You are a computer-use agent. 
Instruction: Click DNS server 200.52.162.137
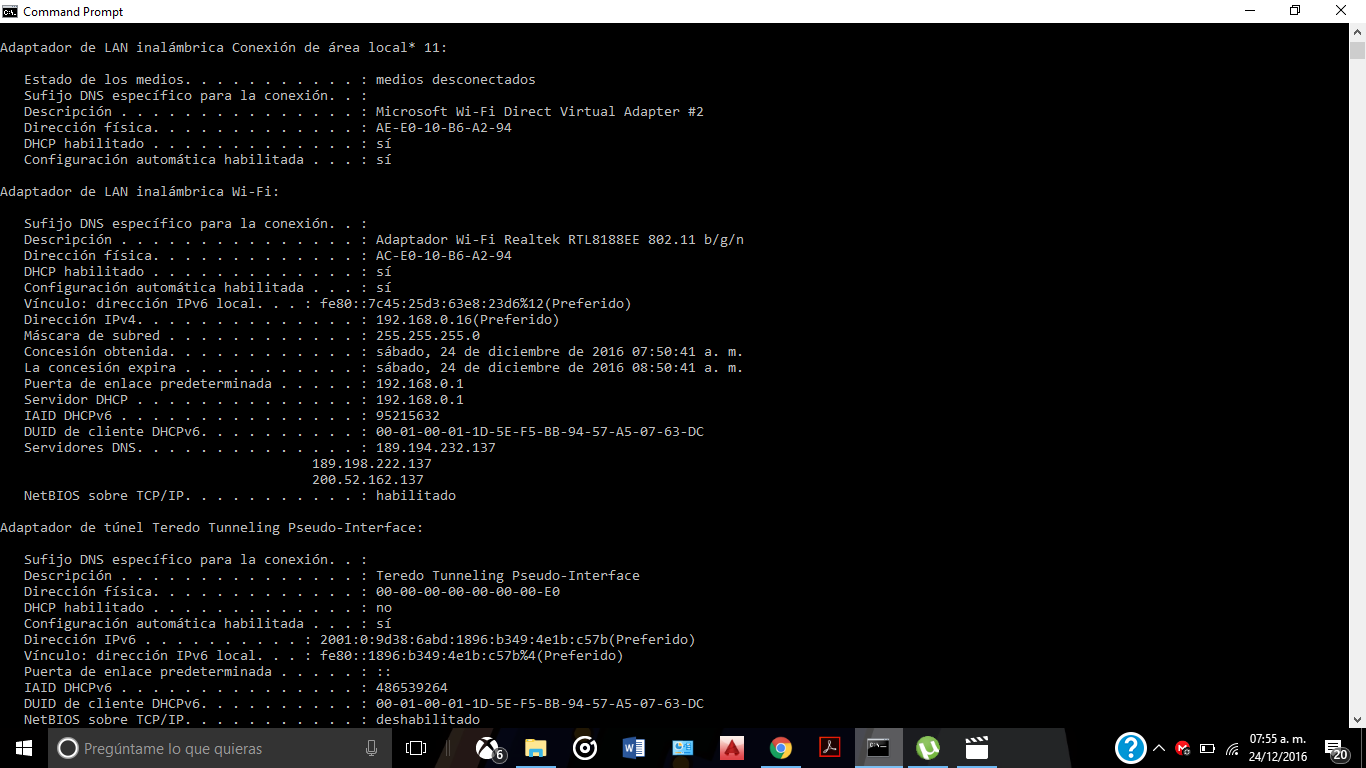(368, 480)
